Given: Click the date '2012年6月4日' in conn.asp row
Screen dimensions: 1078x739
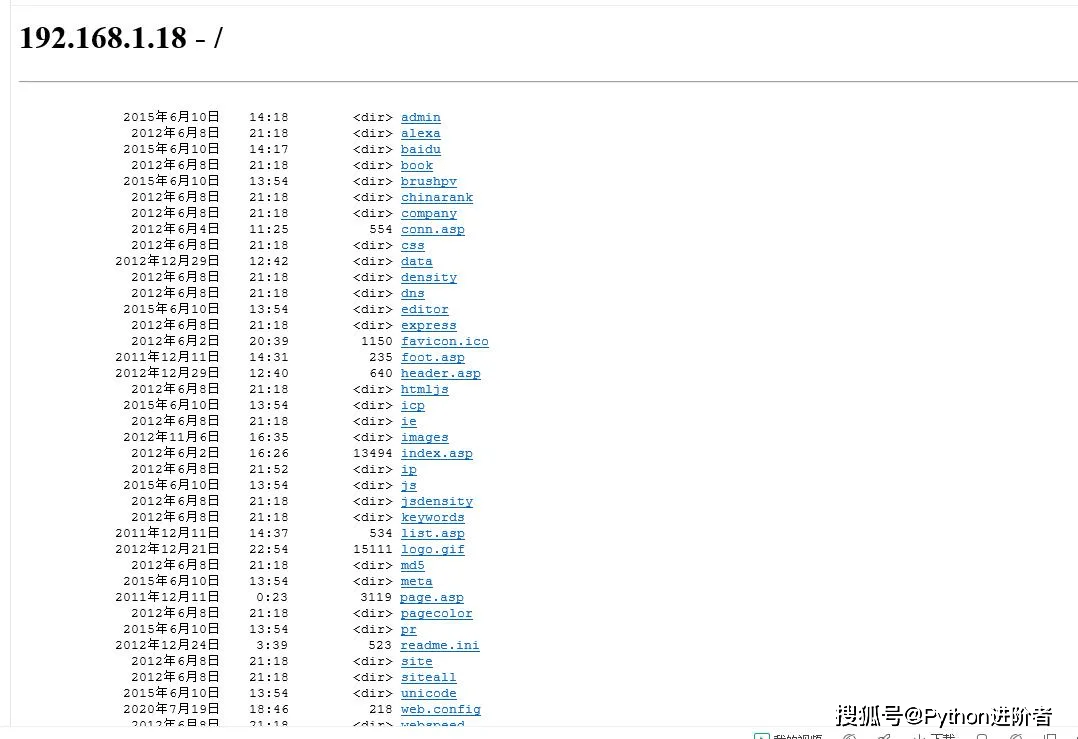Looking at the screenshot, I should 175,229.
